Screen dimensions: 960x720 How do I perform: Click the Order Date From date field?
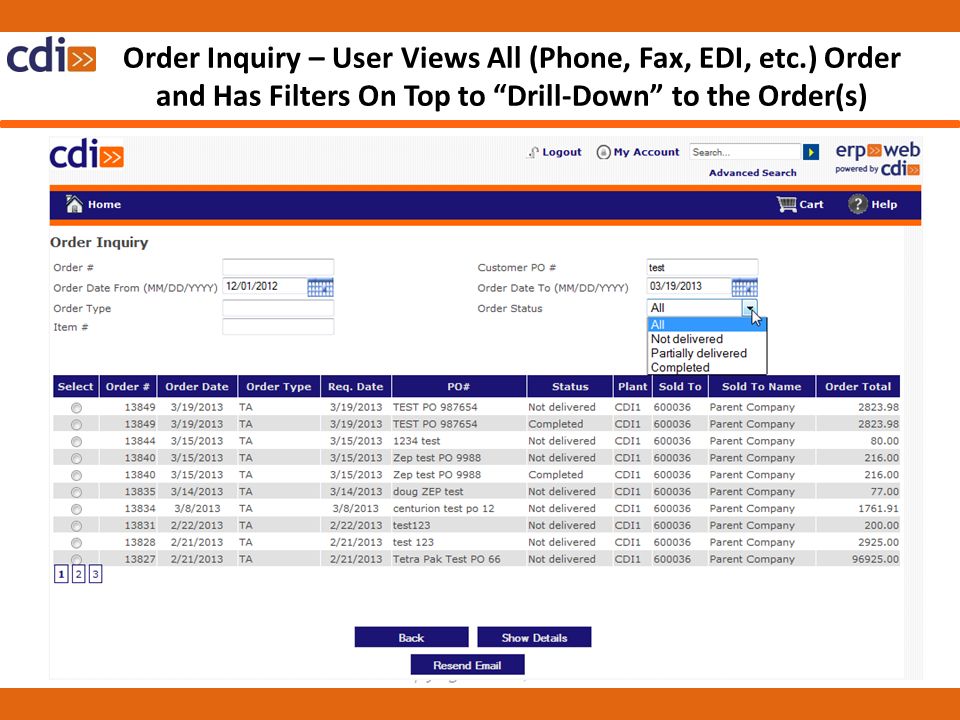(x=264, y=287)
